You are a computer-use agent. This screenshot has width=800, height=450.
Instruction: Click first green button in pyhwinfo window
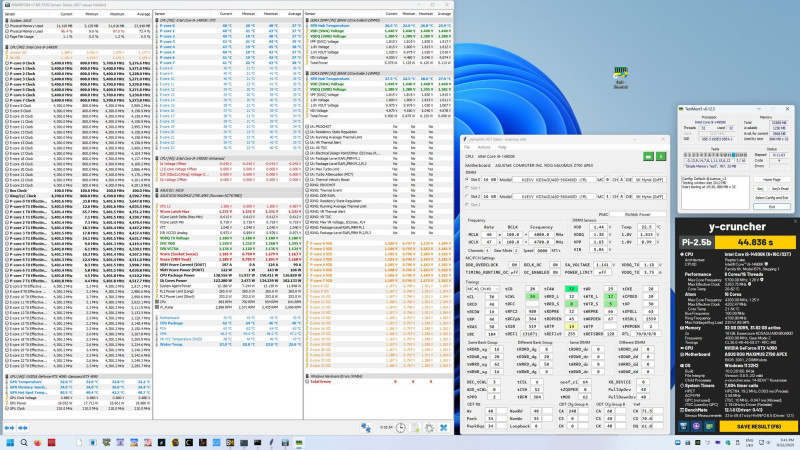click(648, 156)
